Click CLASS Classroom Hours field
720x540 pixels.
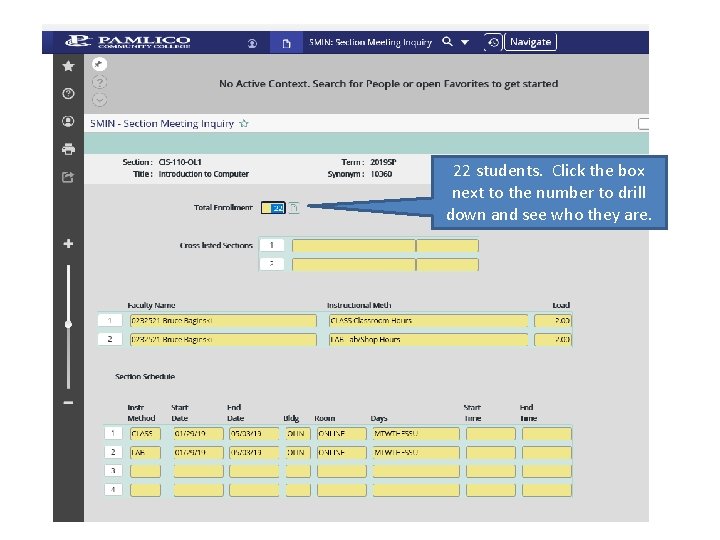click(428, 321)
